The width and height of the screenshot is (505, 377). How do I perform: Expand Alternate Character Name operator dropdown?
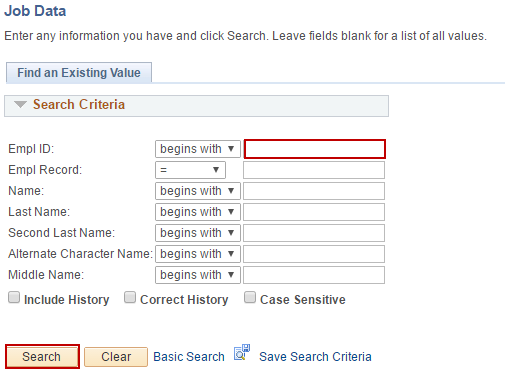coord(198,254)
